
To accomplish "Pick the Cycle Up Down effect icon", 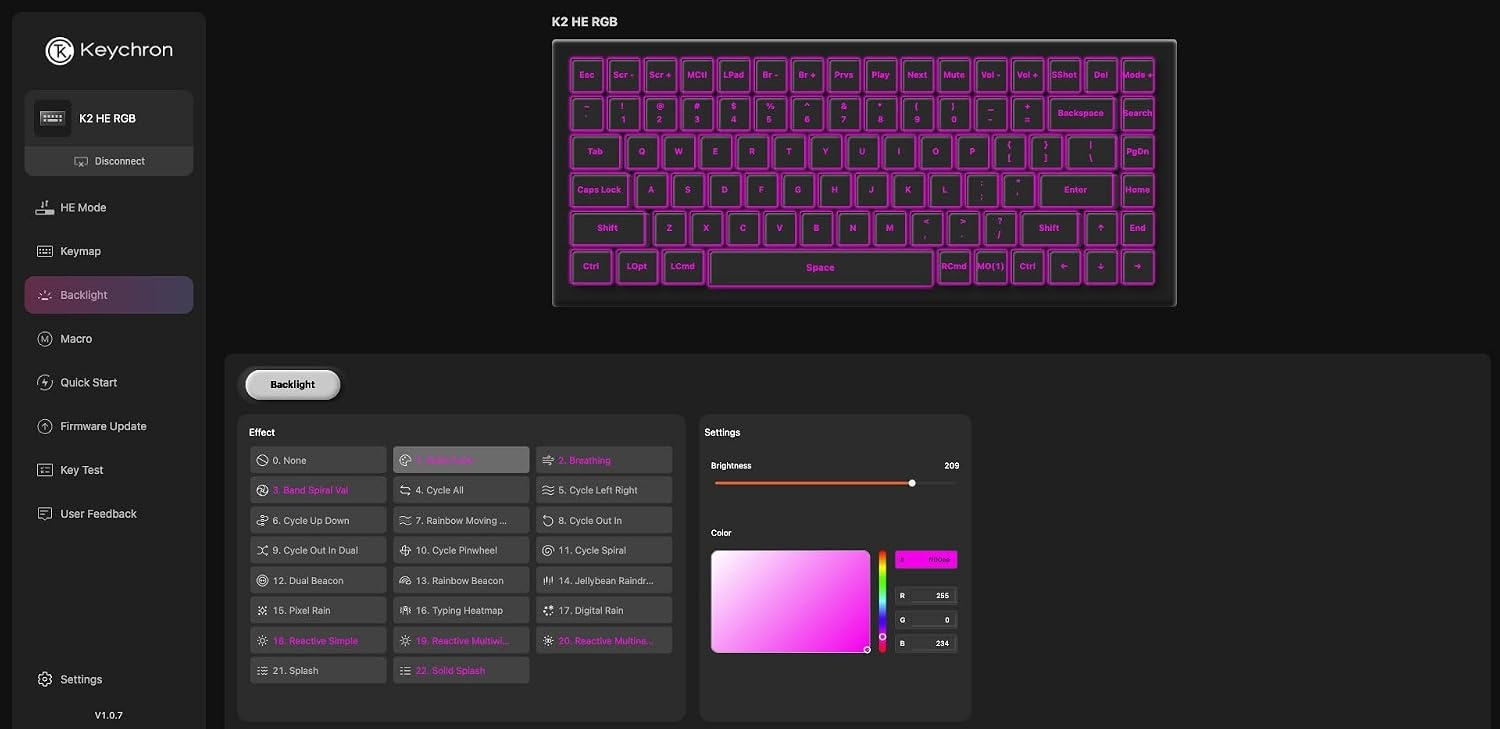I will coord(262,520).
